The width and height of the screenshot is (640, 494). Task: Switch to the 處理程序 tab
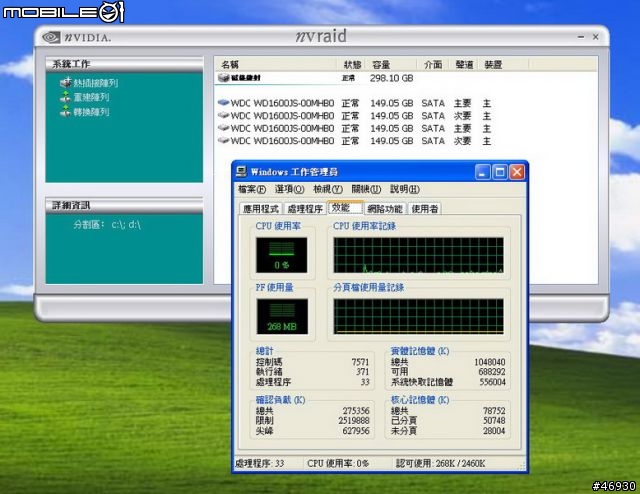pos(305,209)
